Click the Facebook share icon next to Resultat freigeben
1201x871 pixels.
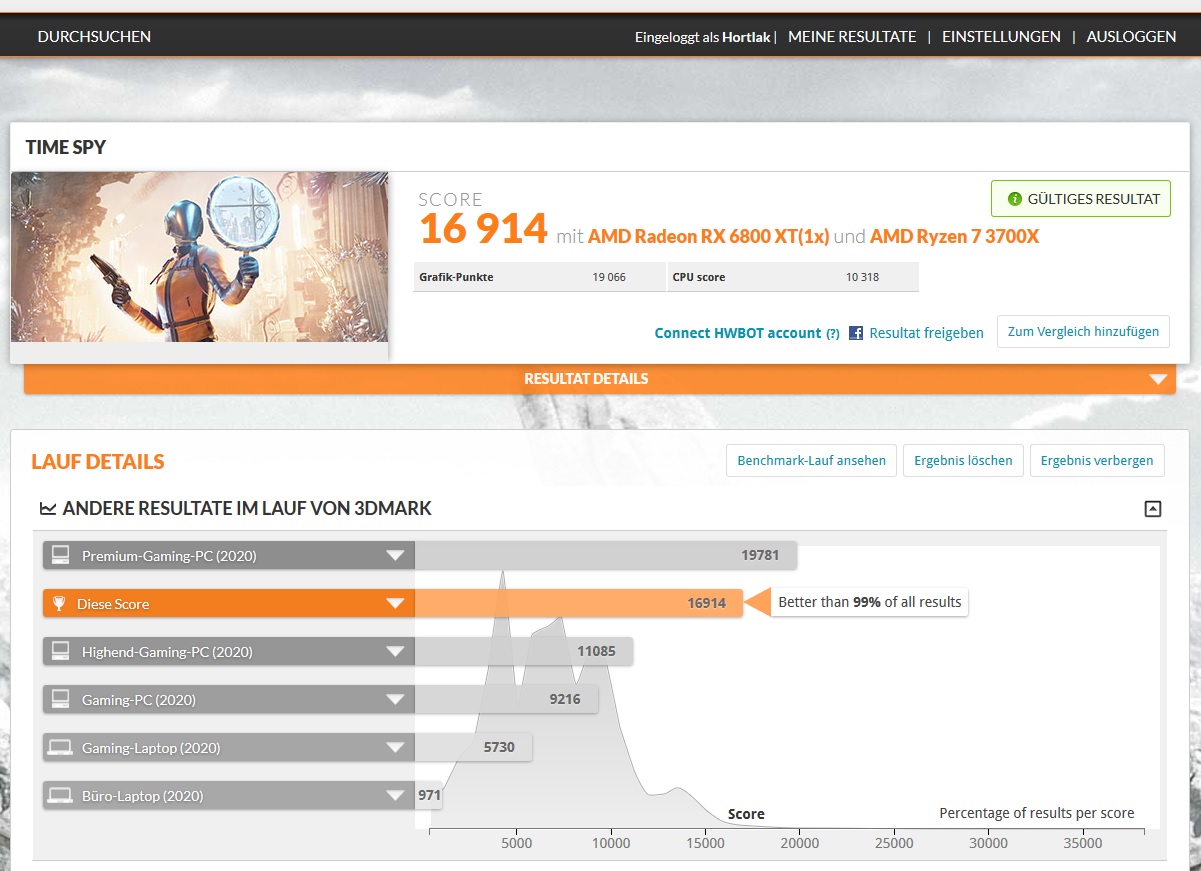coord(856,333)
